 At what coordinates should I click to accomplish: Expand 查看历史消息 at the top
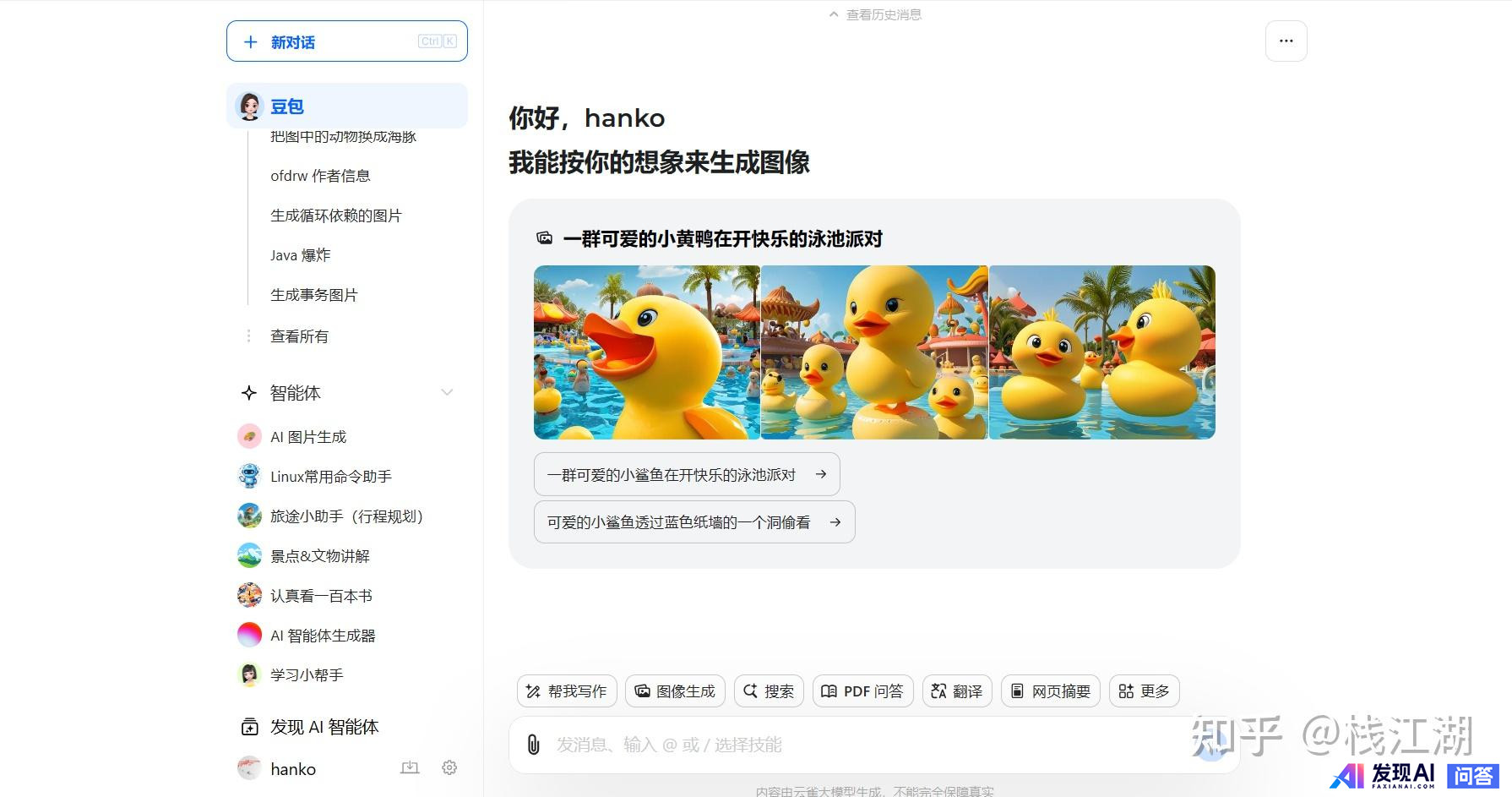click(876, 14)
